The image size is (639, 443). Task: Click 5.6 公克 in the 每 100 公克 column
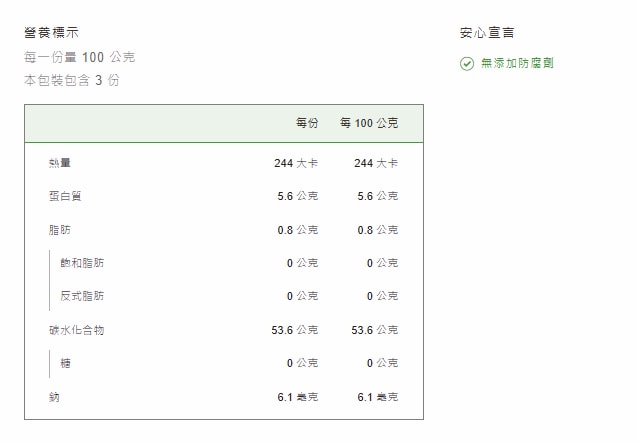(x=377, y=196)
